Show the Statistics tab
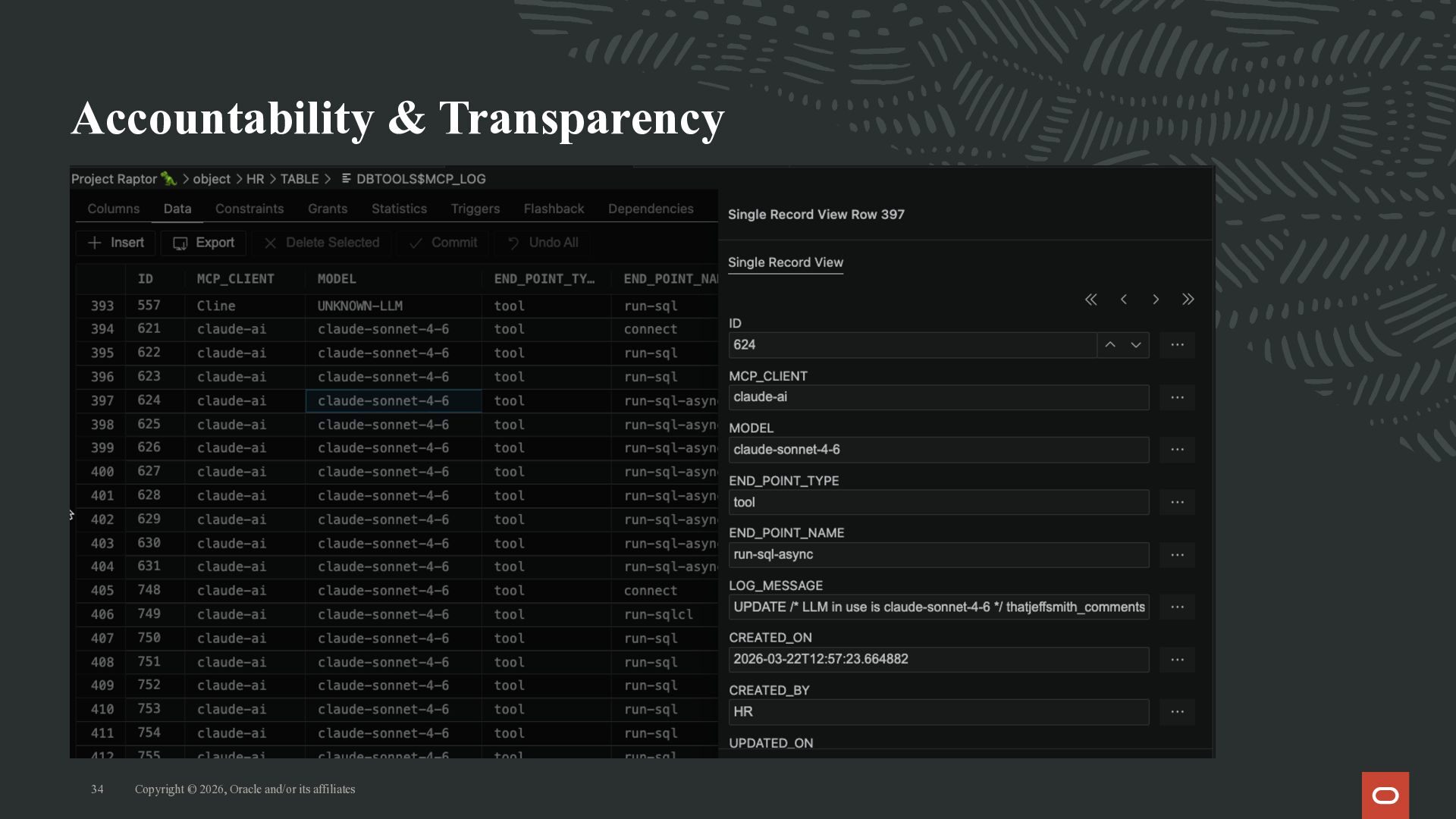Image resolution: width=1456 pixels, height=819 pixels. click(x=399, y=209)
